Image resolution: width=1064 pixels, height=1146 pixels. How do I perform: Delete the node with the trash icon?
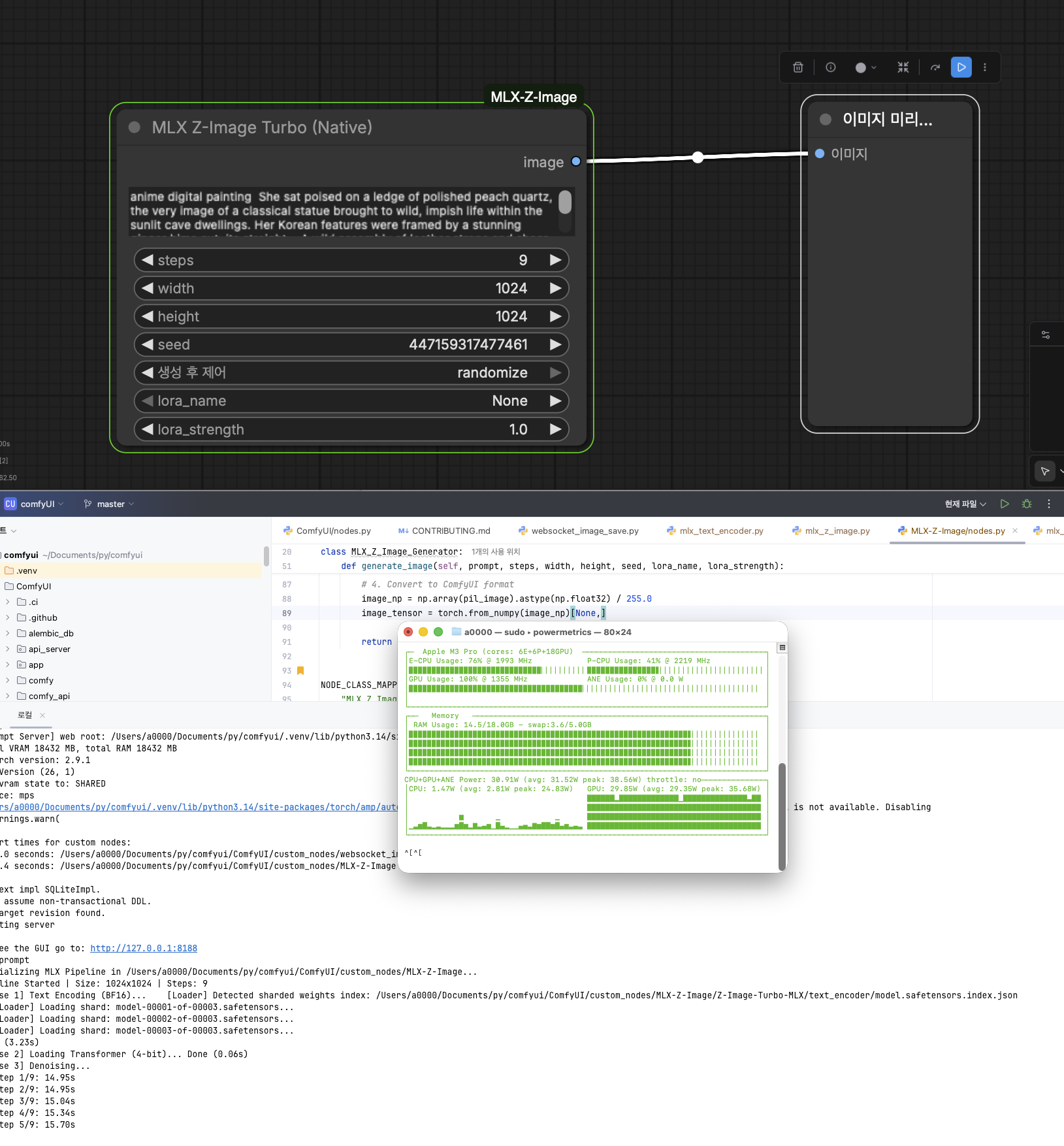798,67
